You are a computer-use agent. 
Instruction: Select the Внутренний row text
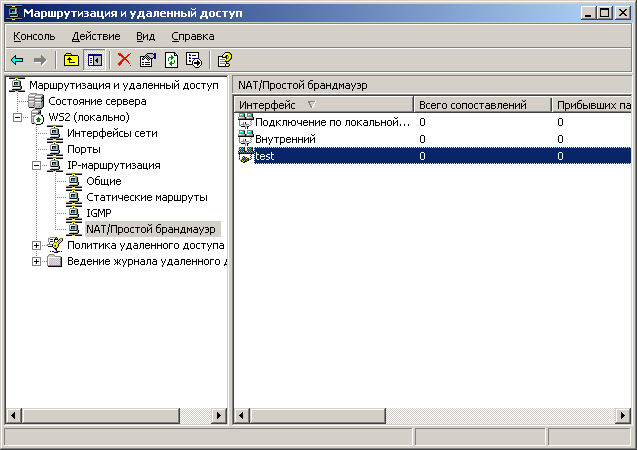[x=285, y=139]
